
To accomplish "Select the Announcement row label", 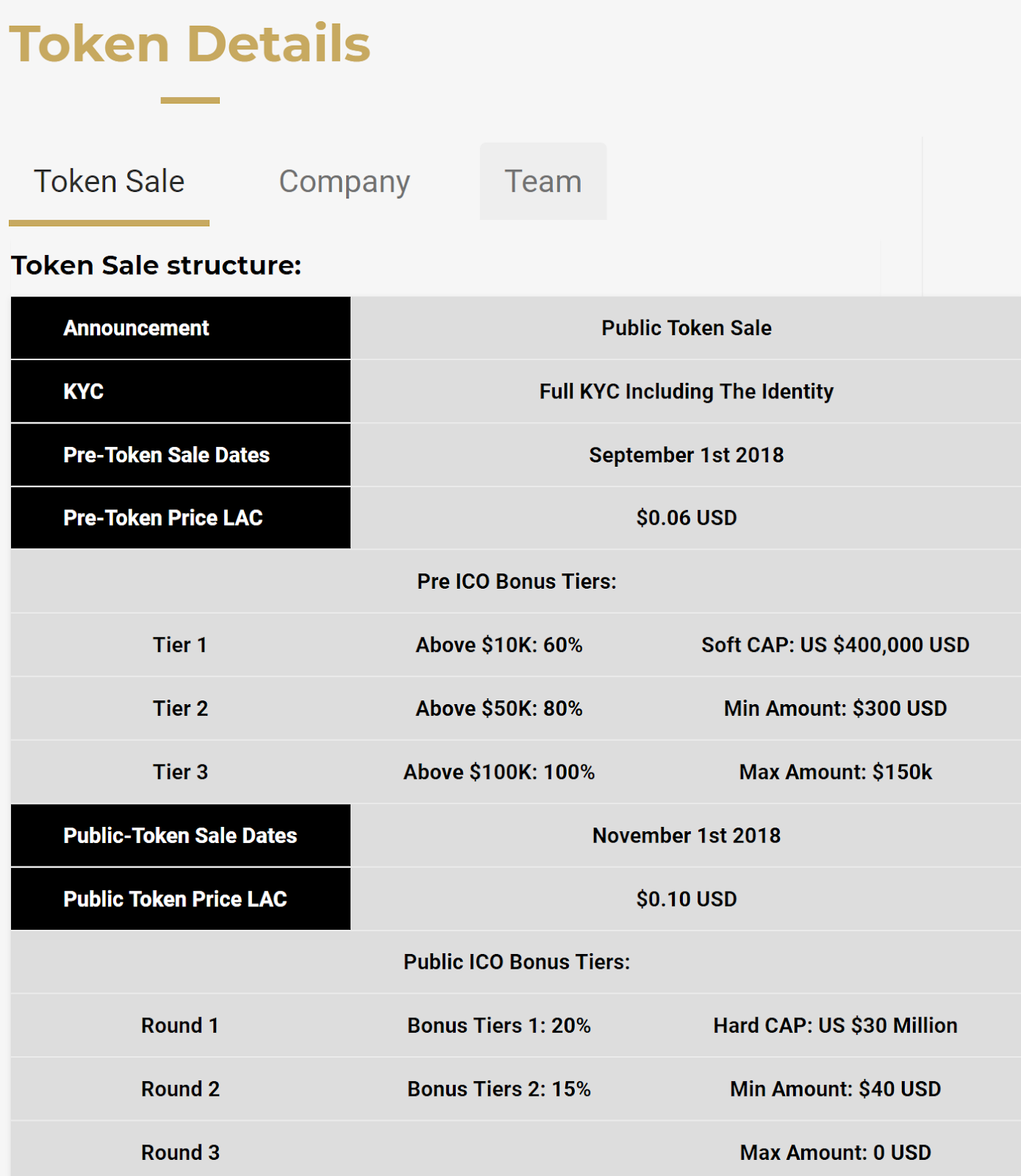I will tap(136, 328).
